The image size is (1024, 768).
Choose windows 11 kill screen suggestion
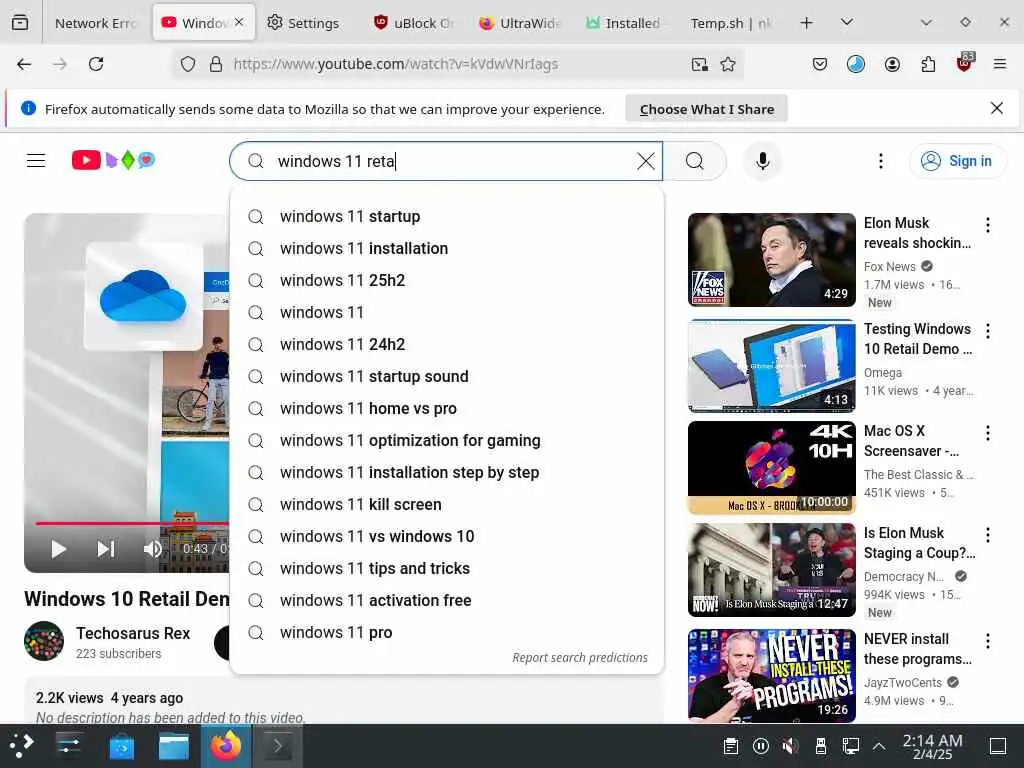[x=447, y=504]
